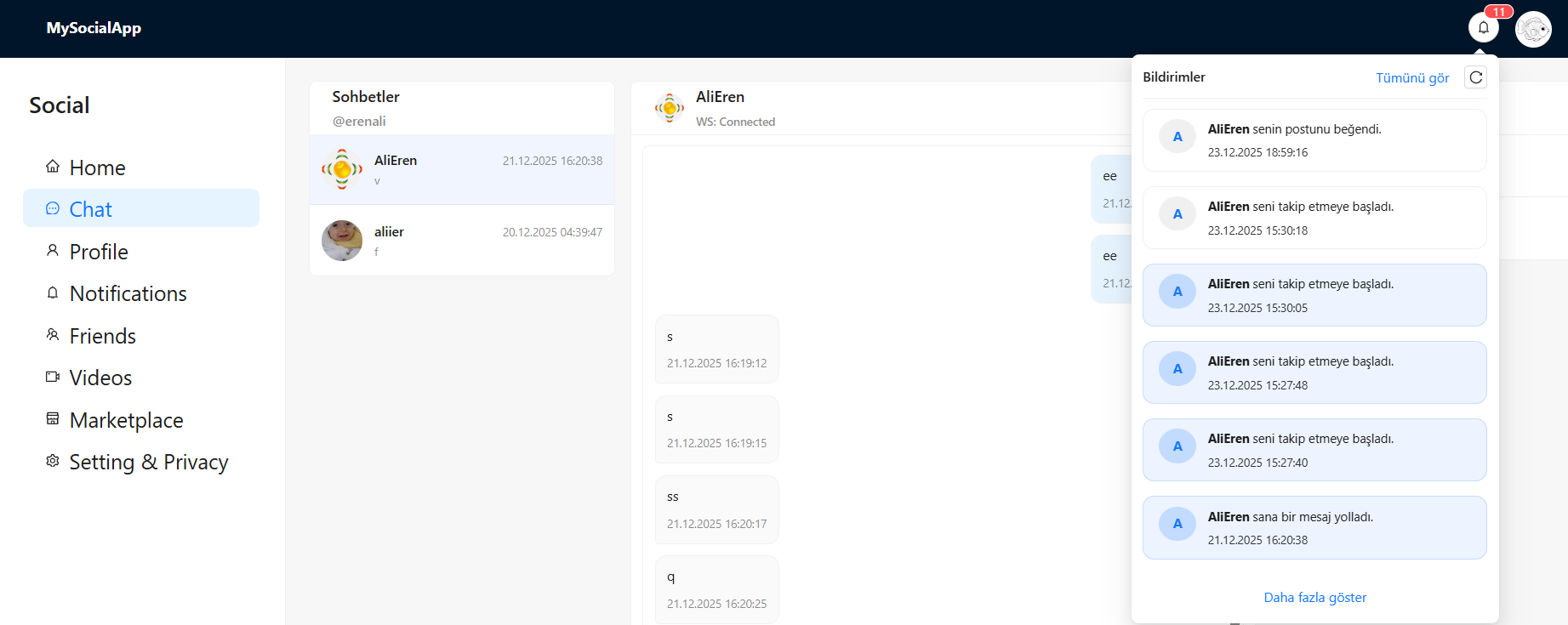Image resolution: width=1568 pixels, height=625 pixels.
Task: Click the message 'q' sent at 16:20:25
Action: point(717,589)
